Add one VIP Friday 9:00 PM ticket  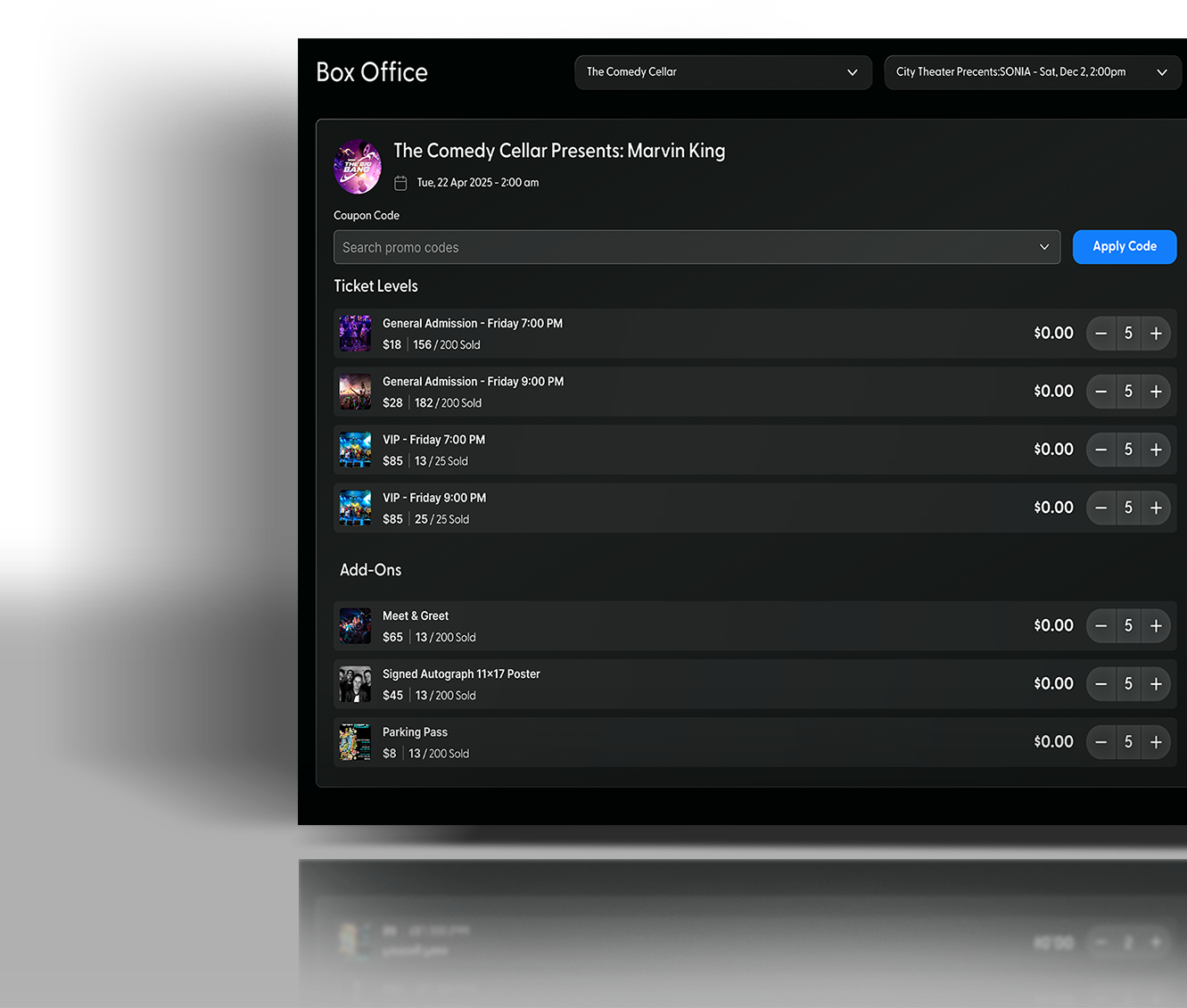click(x=1156, y=508)
